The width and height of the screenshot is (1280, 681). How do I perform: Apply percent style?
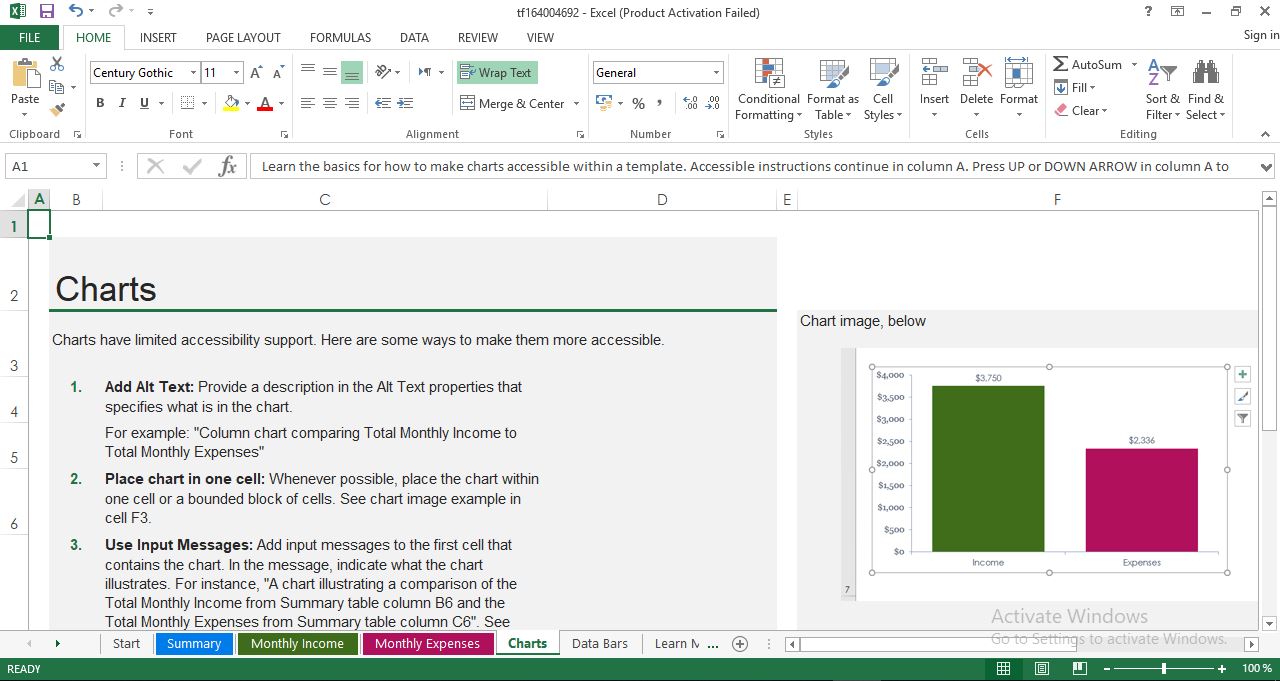[638, 103]
